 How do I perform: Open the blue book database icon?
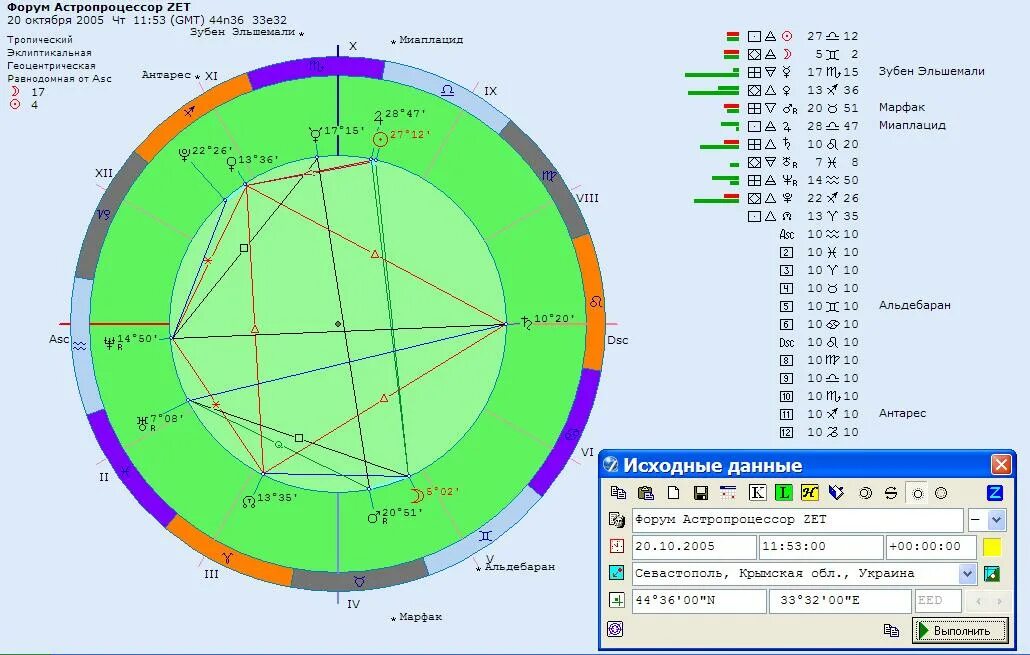(x=836, y=493)
